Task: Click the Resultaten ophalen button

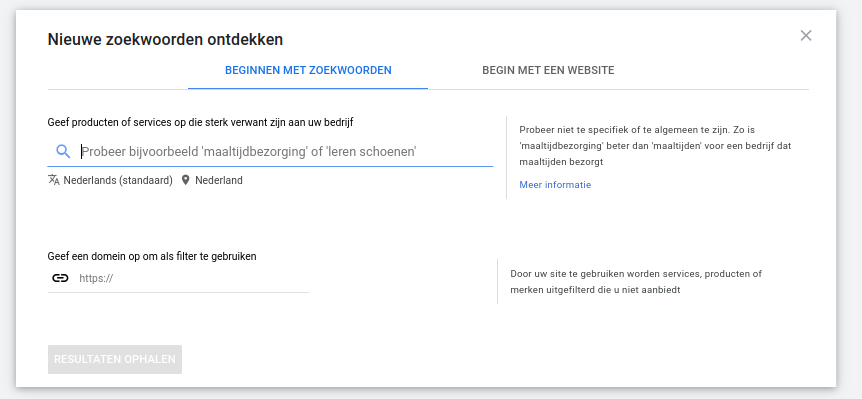Action: pyautogui.click(x=115, y=359)
